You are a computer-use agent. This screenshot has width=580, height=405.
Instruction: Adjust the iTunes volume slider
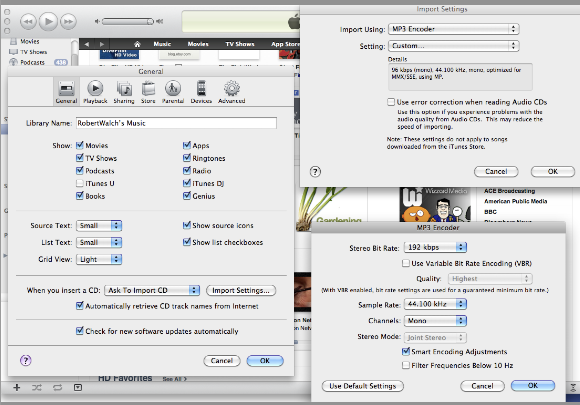[128, 21]
